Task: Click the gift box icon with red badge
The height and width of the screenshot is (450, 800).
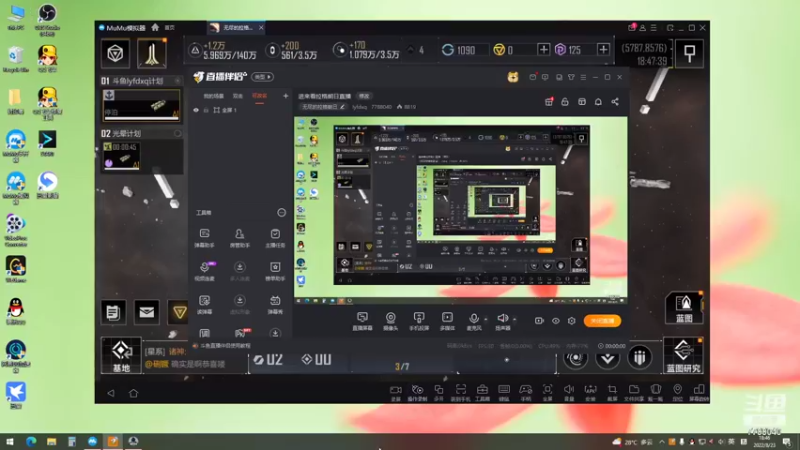Action: (x=549, y=102)
